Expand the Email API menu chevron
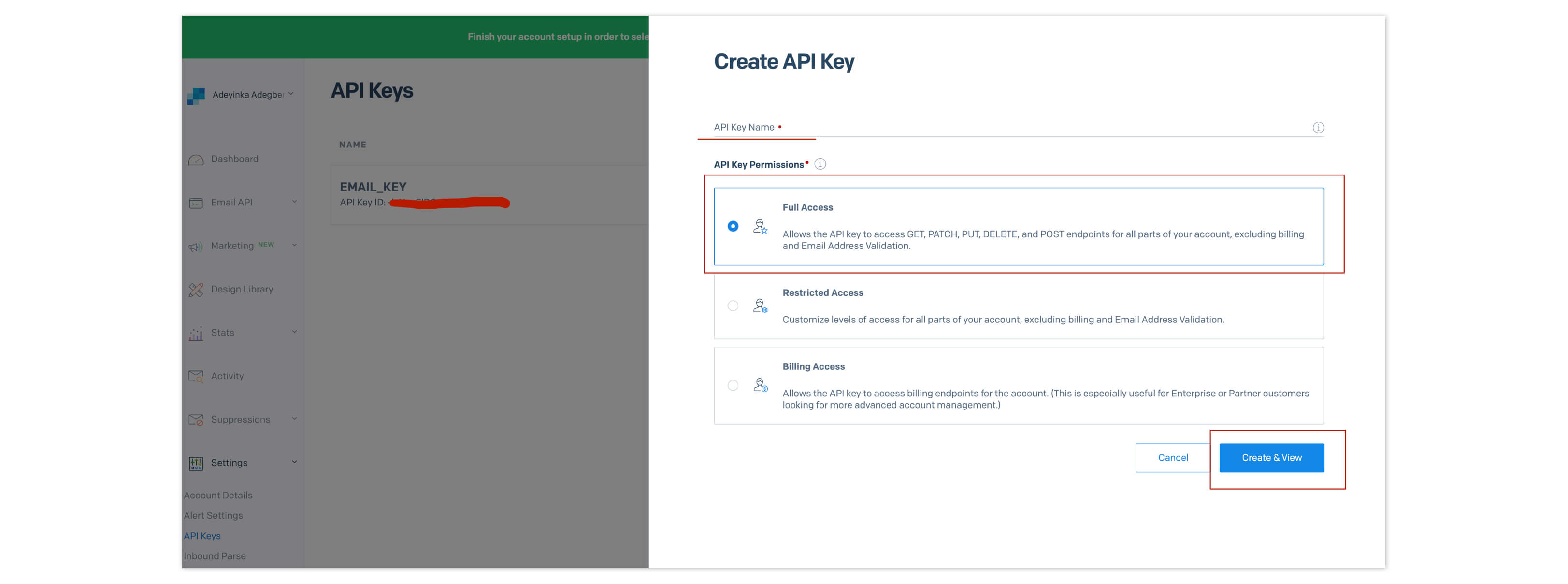This screenshot has width=1568, height=584. (295, 202)
